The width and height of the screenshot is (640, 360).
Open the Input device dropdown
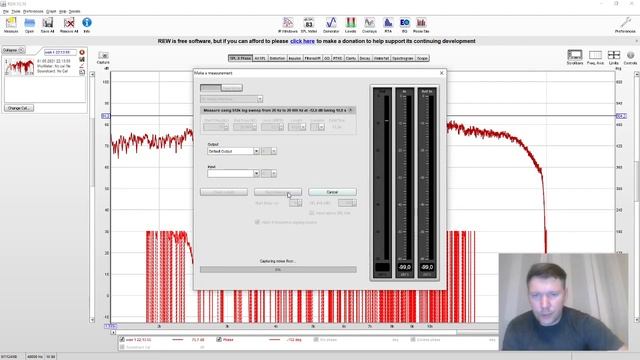pyautogui.click(x=233, y=173)
